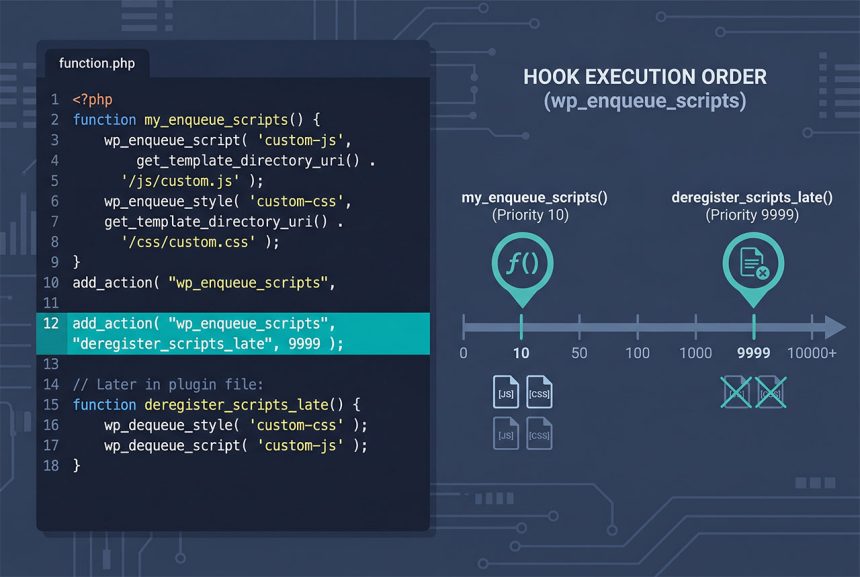
Task: Click the closing brace on line 9
Action: (x=76, y=262)
